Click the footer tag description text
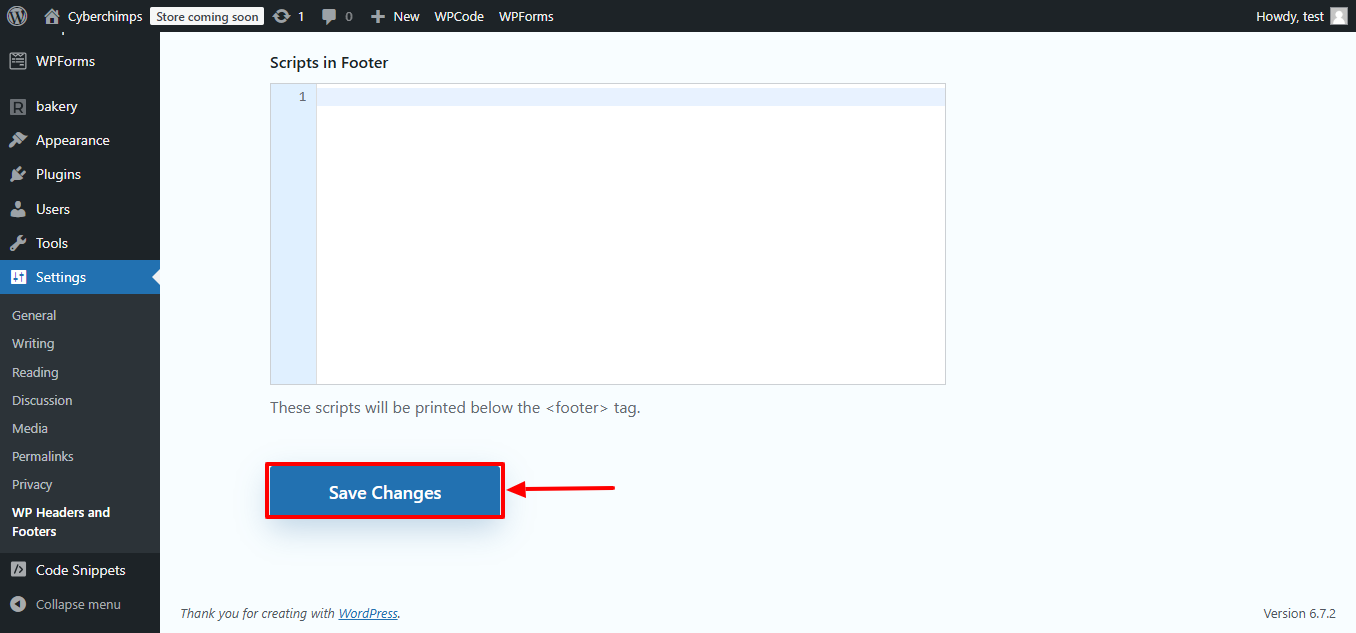Viewport: 1356px width, 633px height. [455, 407]
